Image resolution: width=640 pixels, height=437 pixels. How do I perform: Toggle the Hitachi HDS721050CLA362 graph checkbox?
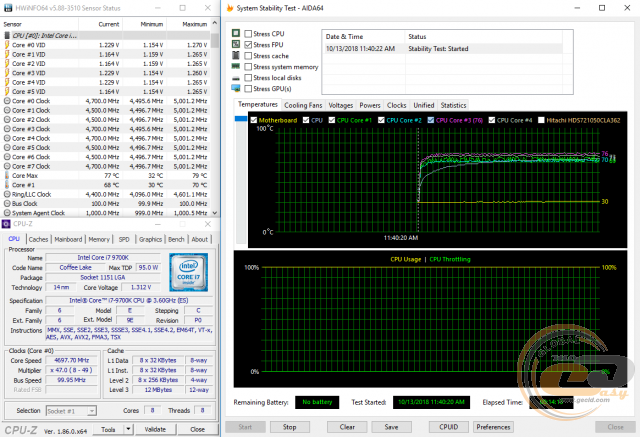coord(541,120)
